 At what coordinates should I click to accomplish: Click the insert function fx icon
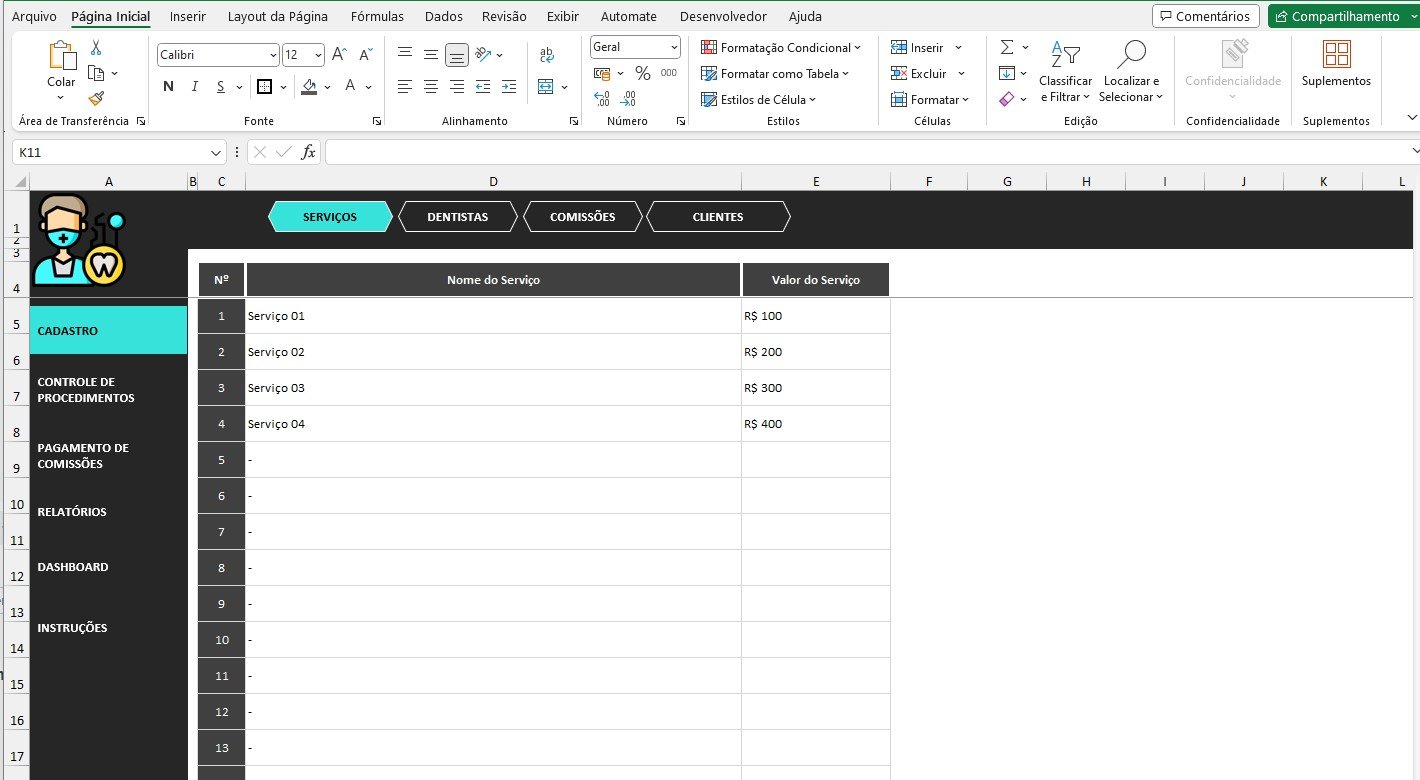coord(308,152)
